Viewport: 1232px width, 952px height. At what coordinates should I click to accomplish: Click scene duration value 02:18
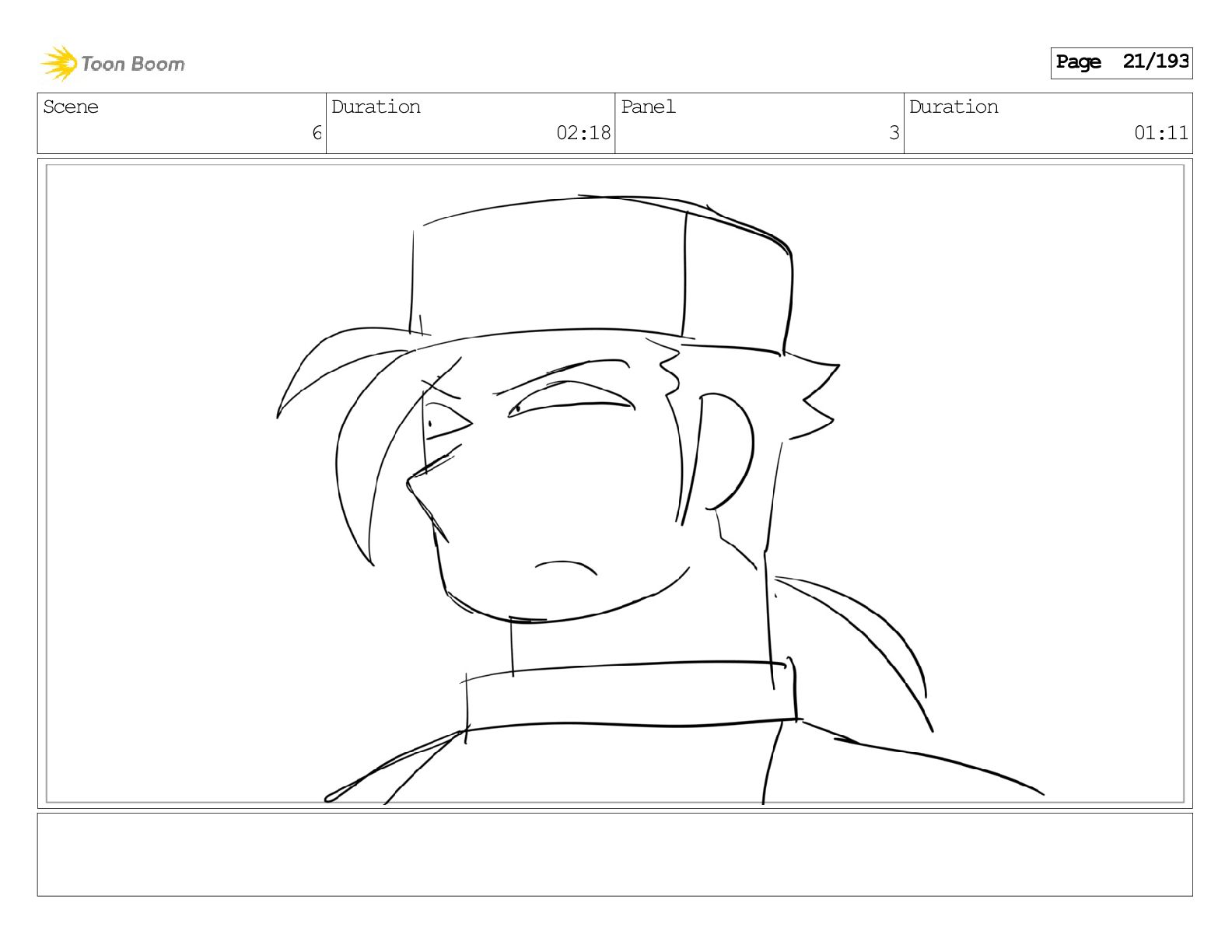(x=583, y=133)
